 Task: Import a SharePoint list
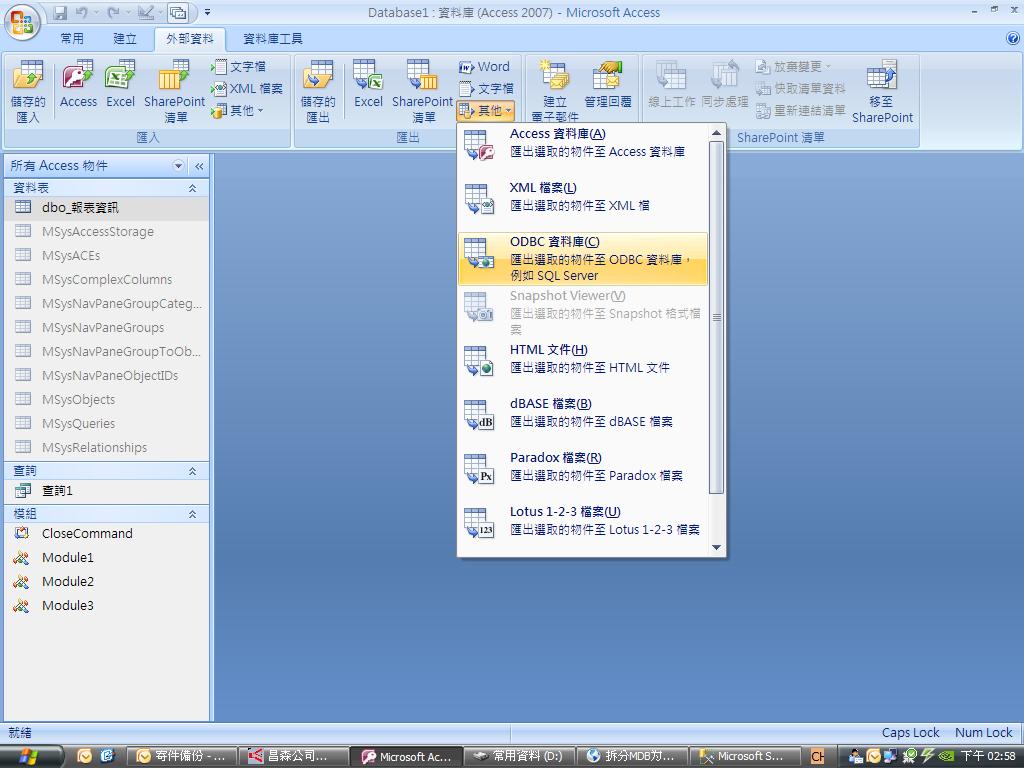point(174,91)
